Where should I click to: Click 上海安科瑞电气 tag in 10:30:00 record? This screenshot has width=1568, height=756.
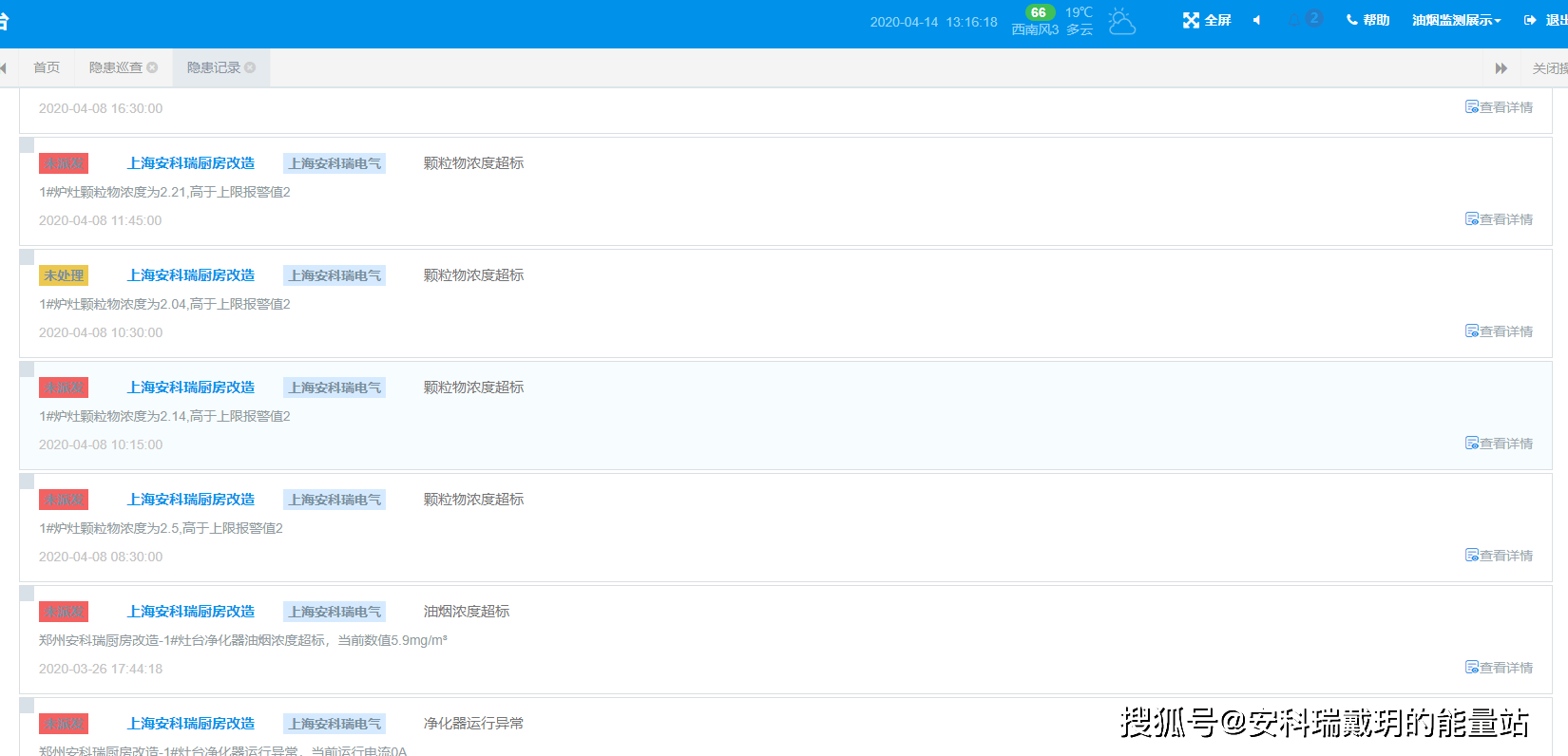335,275
